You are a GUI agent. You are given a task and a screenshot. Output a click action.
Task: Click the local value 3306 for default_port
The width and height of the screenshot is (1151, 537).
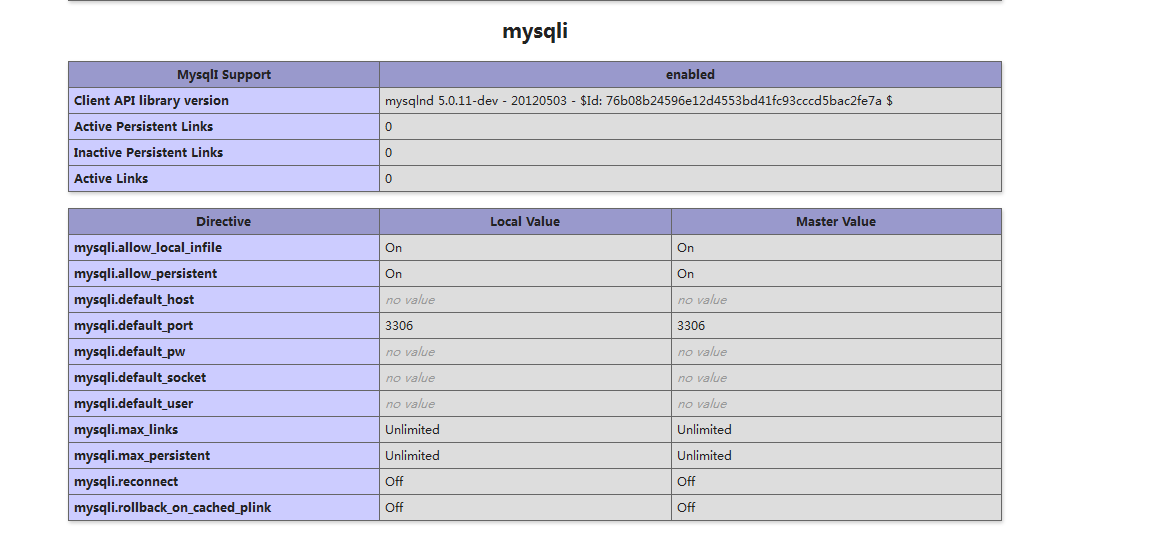click(399, 326)
